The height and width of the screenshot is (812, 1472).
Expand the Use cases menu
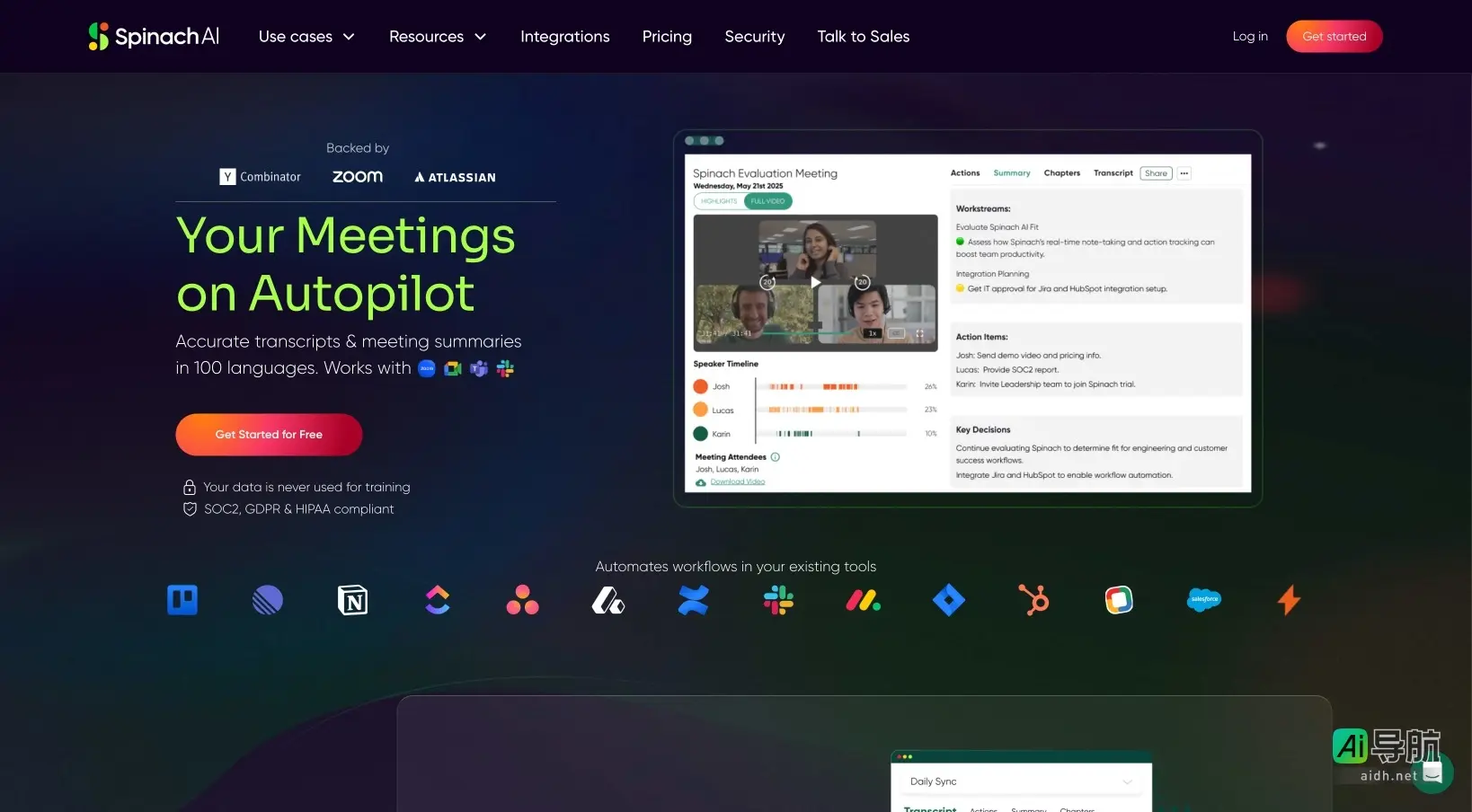pos(306,37)
